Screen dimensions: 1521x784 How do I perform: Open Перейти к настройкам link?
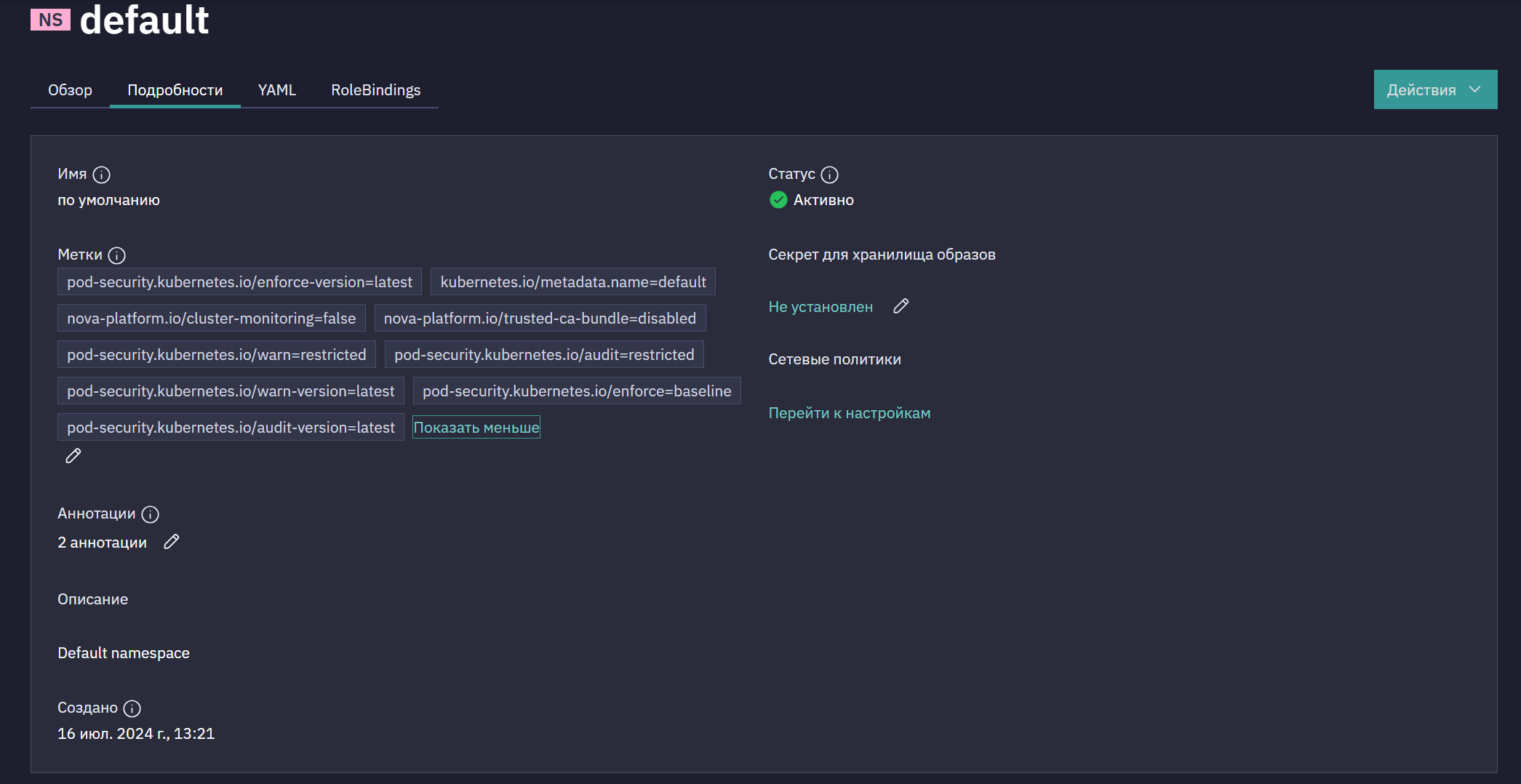850,413
